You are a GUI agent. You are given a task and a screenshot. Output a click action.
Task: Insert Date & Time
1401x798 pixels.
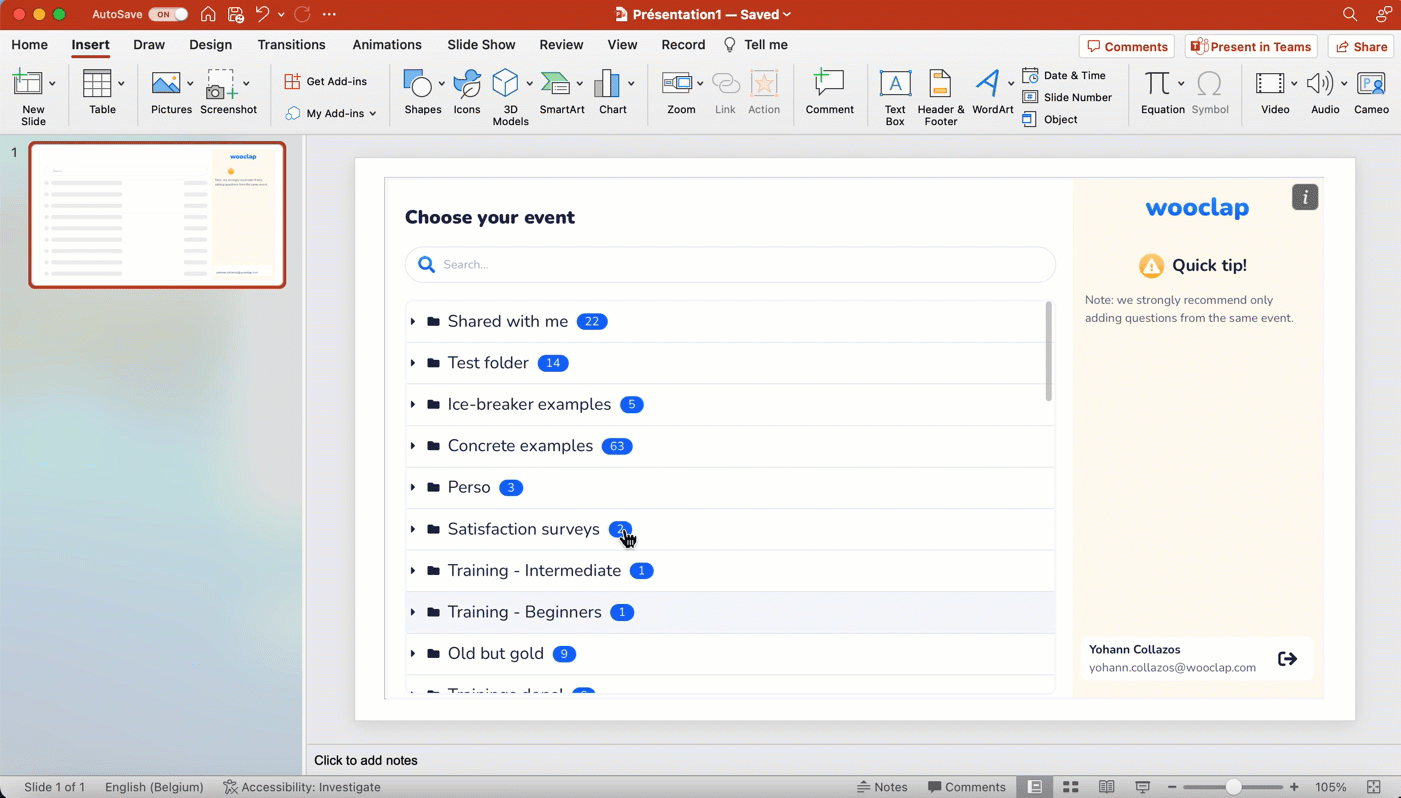pyautogui.click(x=1064, y=75)
